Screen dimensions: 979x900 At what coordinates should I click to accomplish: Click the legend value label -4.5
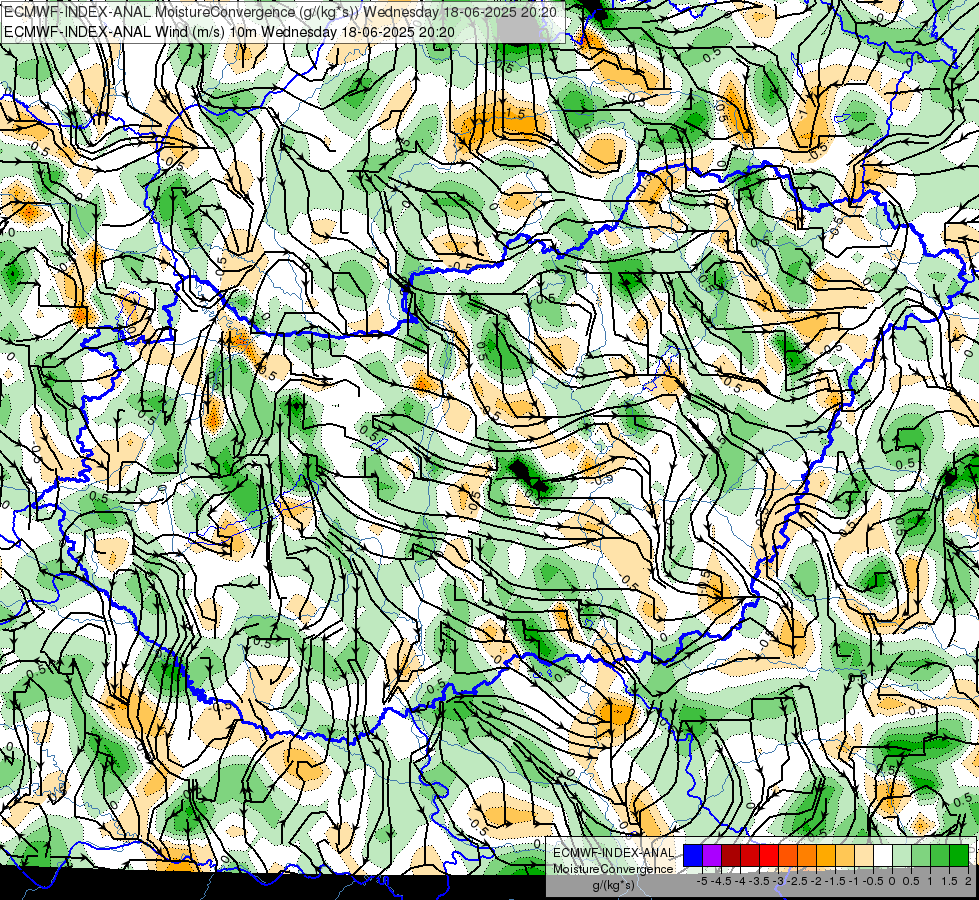(x=721, y=881)
